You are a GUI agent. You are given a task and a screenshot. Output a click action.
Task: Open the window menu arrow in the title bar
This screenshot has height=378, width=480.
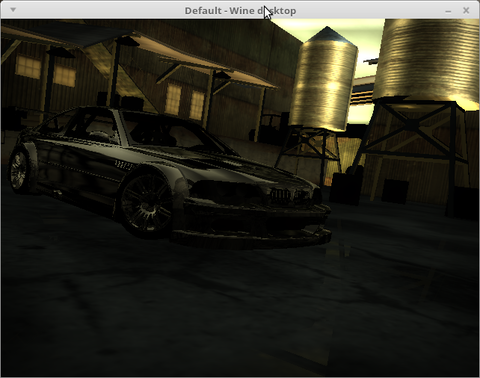click(13, 10)
